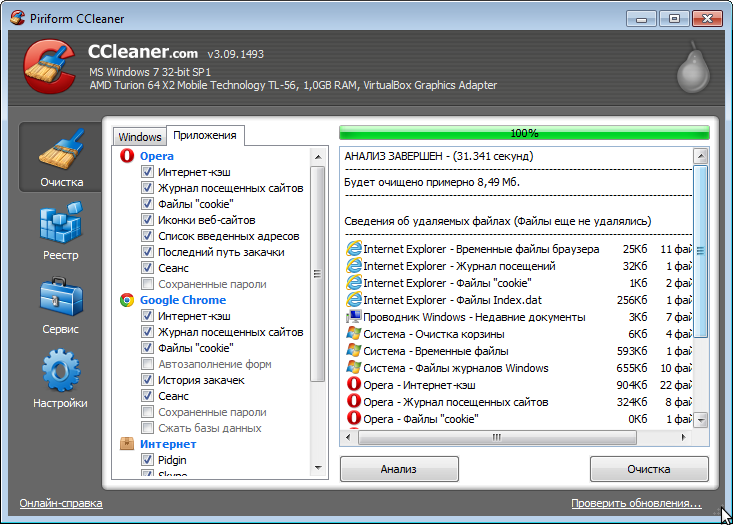Uncheck Opera Журнал посещенных сайтов
This screenshot has height=525, width=733.
point(147,187)
